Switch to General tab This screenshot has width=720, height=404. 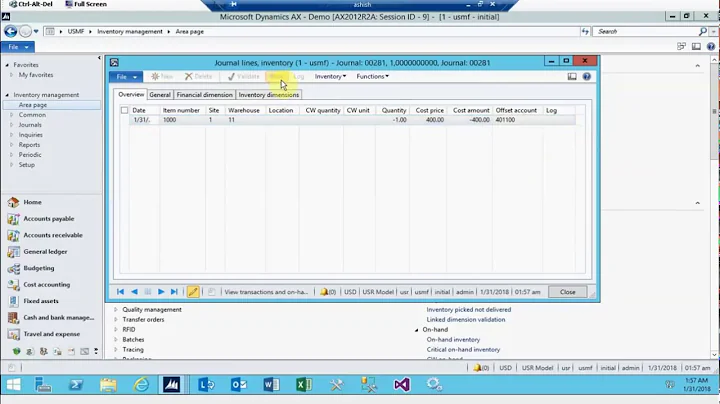(160, 95)
